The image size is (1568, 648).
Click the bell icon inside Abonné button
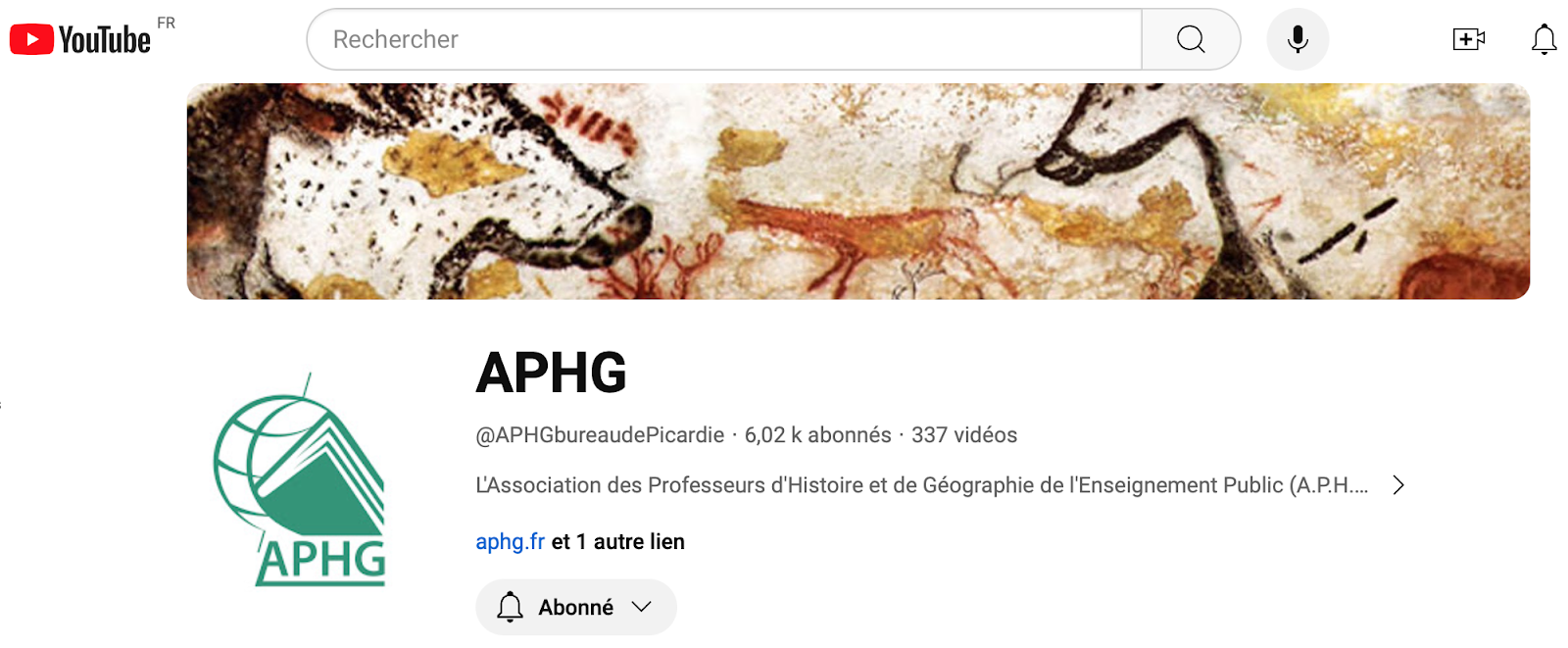coord(510,607)
